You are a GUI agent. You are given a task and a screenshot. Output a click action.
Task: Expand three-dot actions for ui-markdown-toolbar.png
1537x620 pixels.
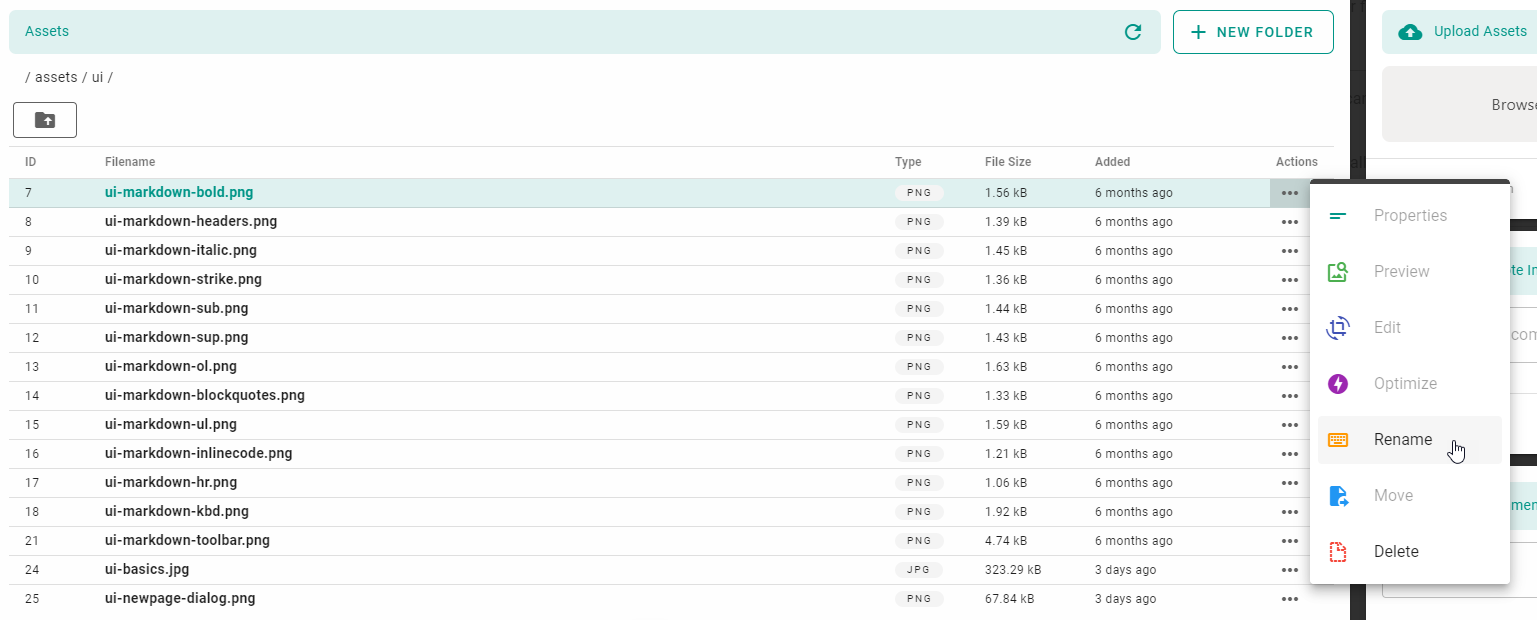click(1289, 541)
